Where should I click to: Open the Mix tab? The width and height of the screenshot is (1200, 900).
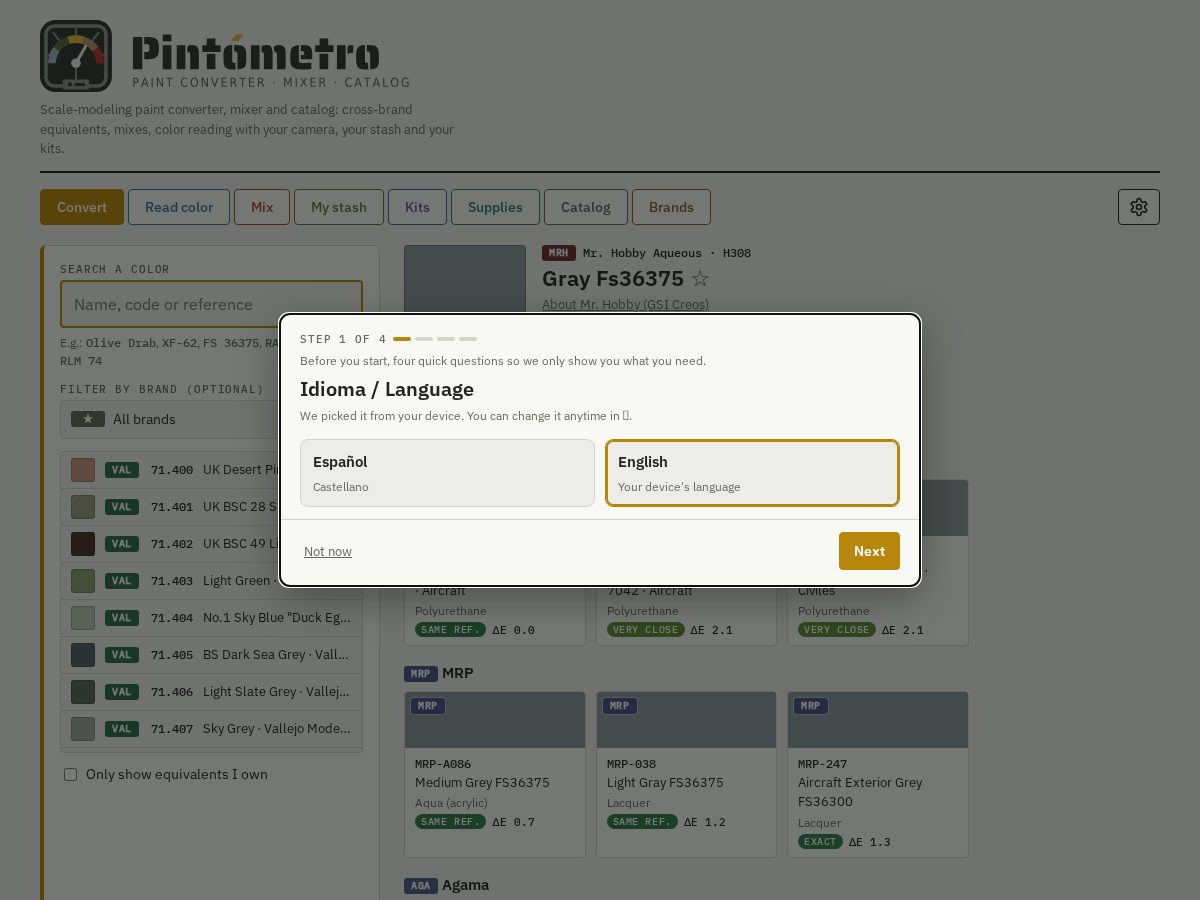click(x=262, y=207)
